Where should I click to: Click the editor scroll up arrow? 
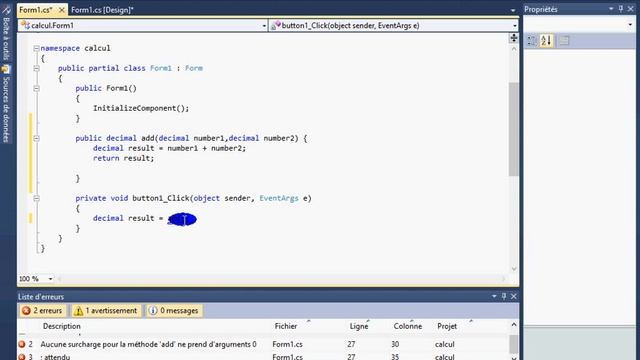[513, 49]
